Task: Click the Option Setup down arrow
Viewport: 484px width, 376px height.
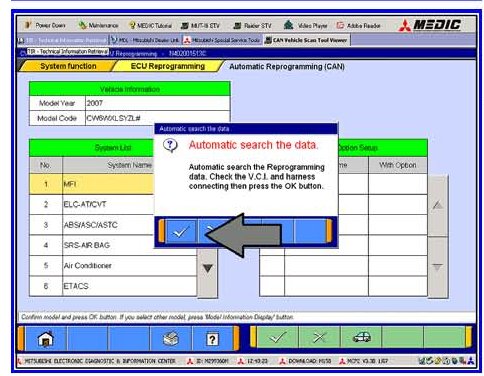Action: [x=437, y=267]
